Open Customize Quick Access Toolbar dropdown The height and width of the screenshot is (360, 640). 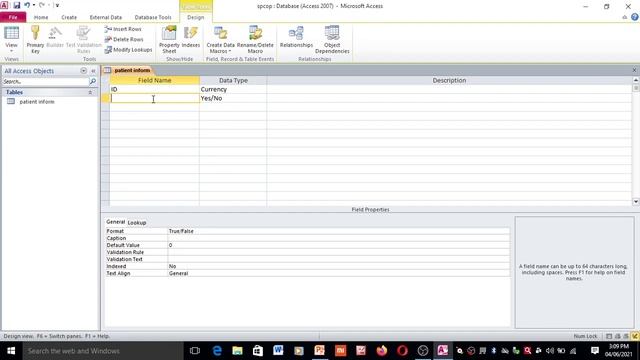coord(57,5)
